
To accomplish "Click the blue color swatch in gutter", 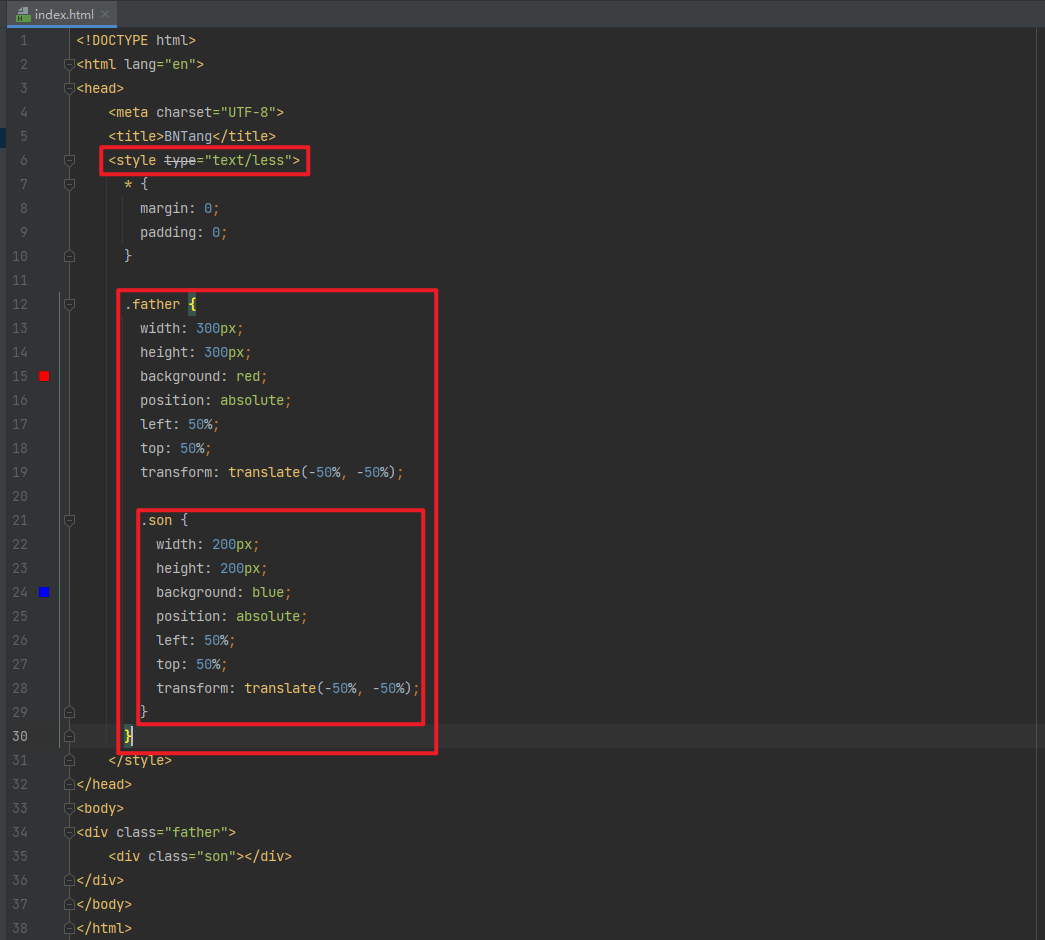I will (44, 592).
